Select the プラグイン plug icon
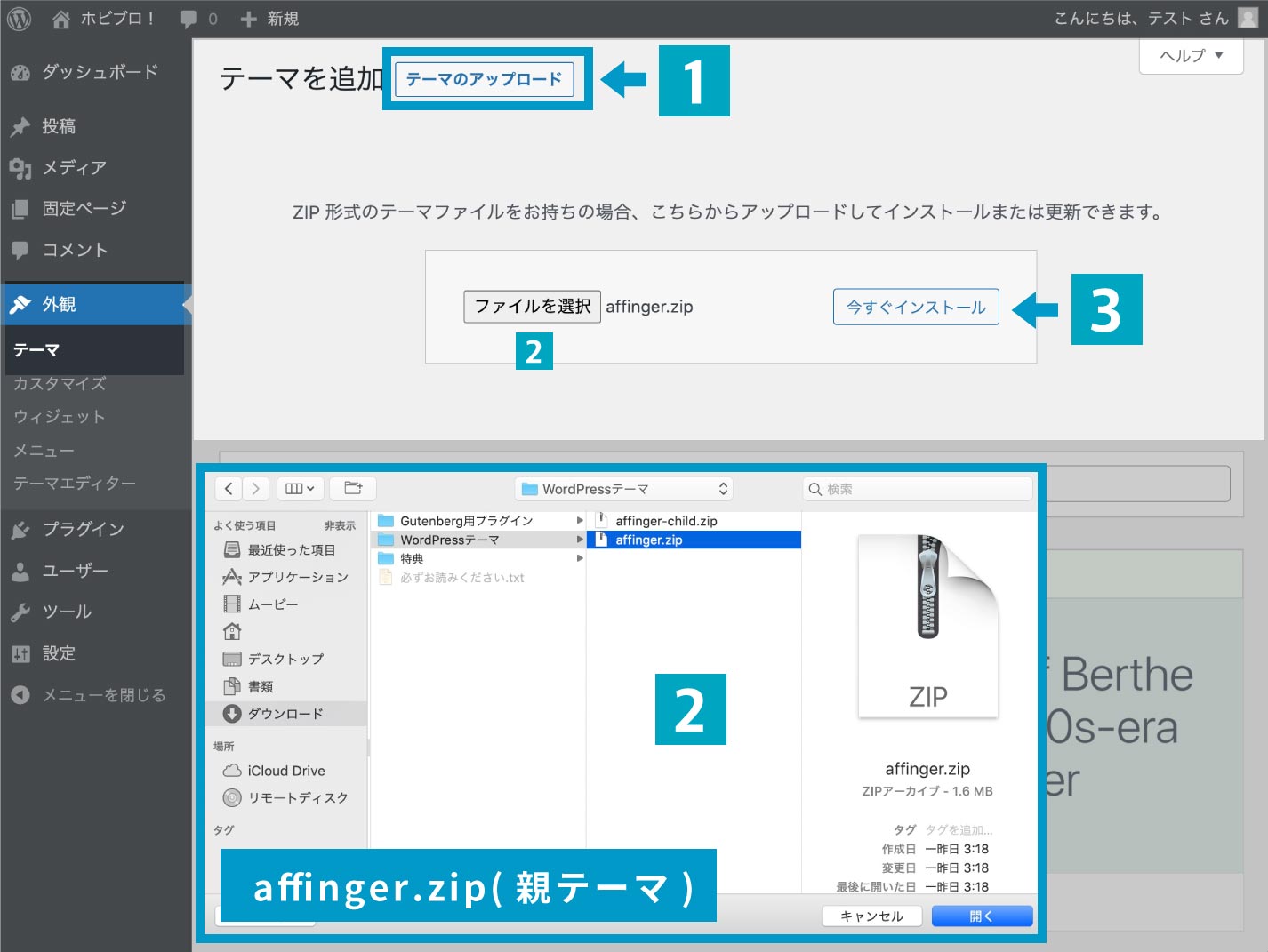The width and height of the screenshot is (1268, 952). pyautogui.click(x=20, y=529)
